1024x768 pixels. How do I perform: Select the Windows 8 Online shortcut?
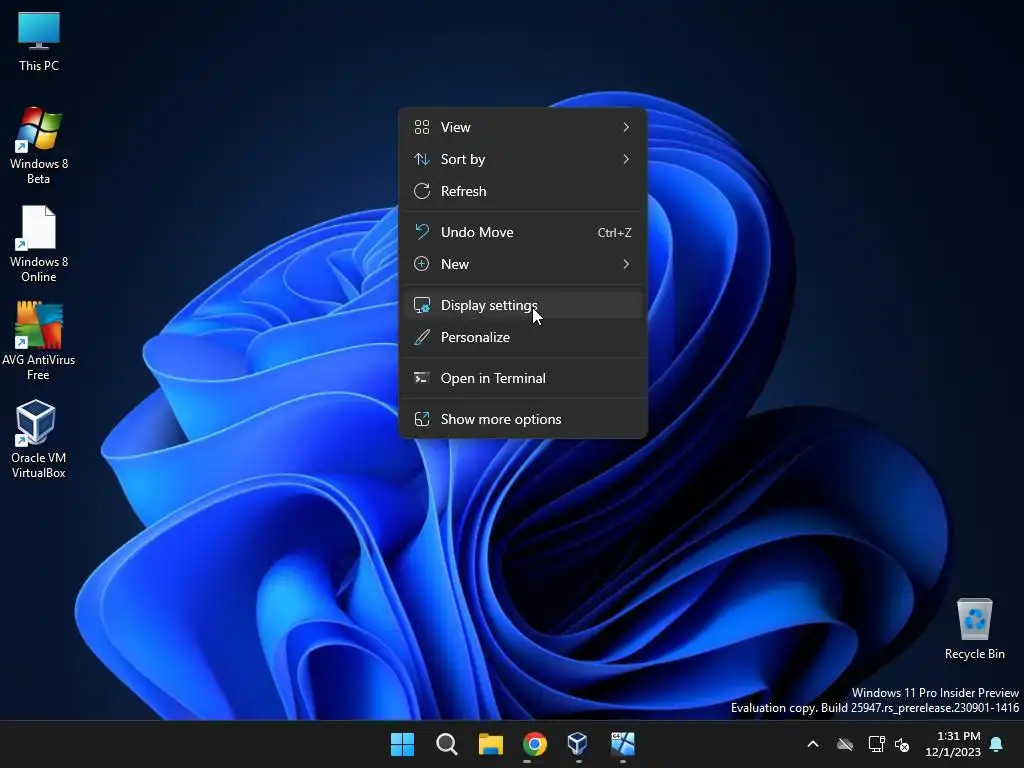point(39,244)
